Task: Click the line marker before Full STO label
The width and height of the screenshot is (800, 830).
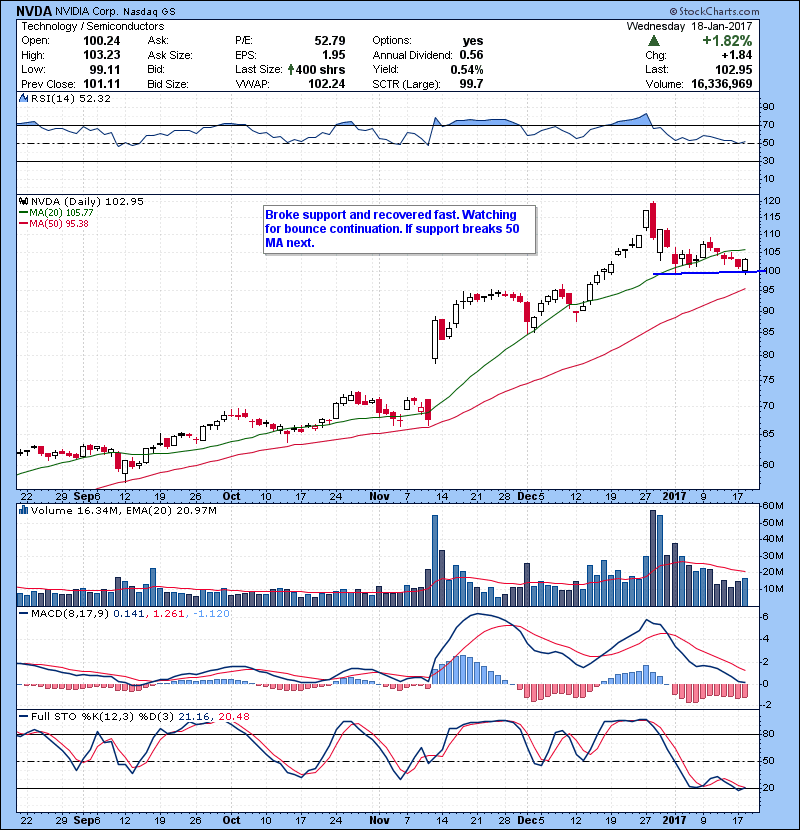Action: (x=23, y=716)
